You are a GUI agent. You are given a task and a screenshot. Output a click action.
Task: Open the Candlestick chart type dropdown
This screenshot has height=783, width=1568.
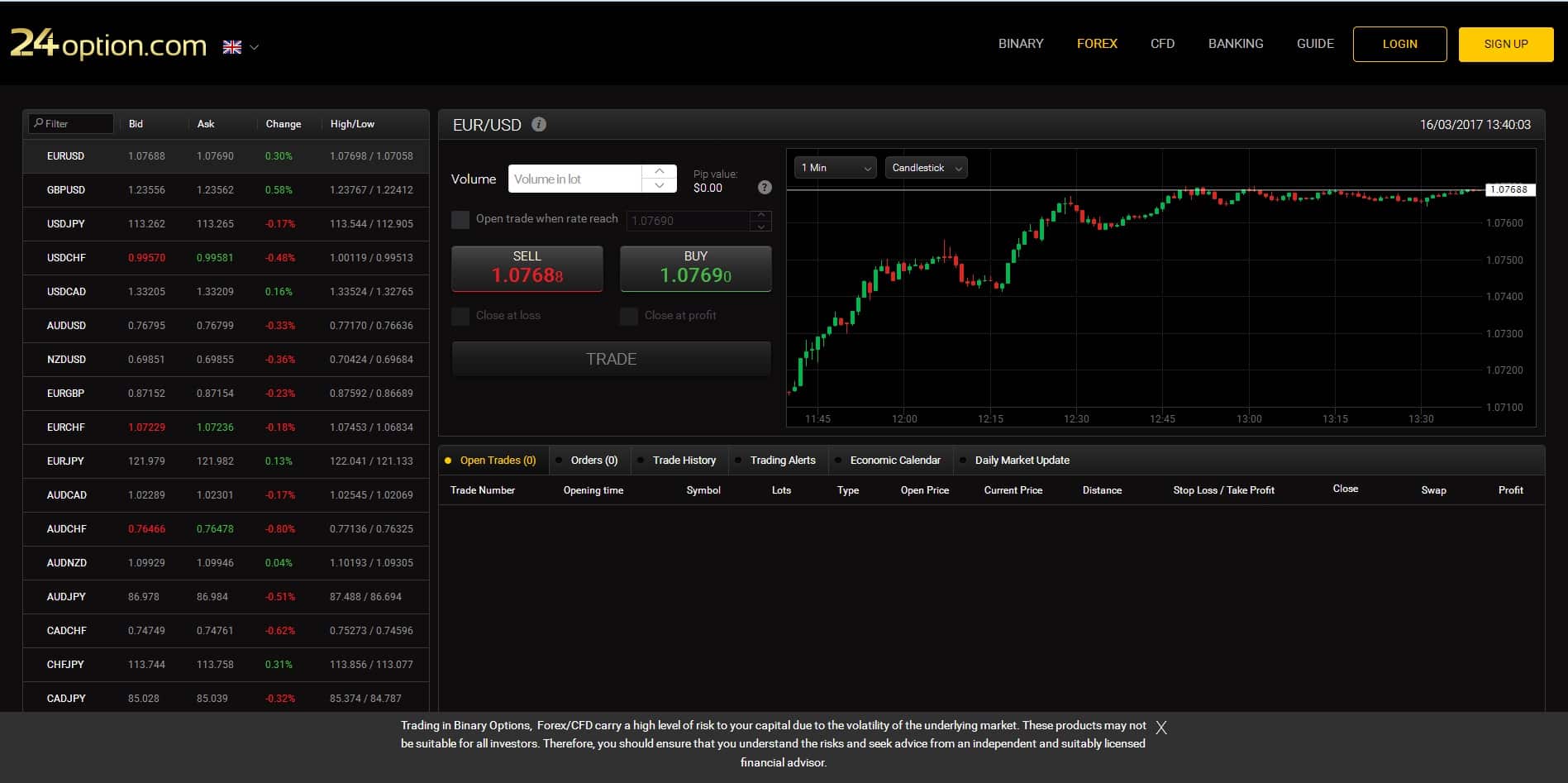(x=925, y=167)
